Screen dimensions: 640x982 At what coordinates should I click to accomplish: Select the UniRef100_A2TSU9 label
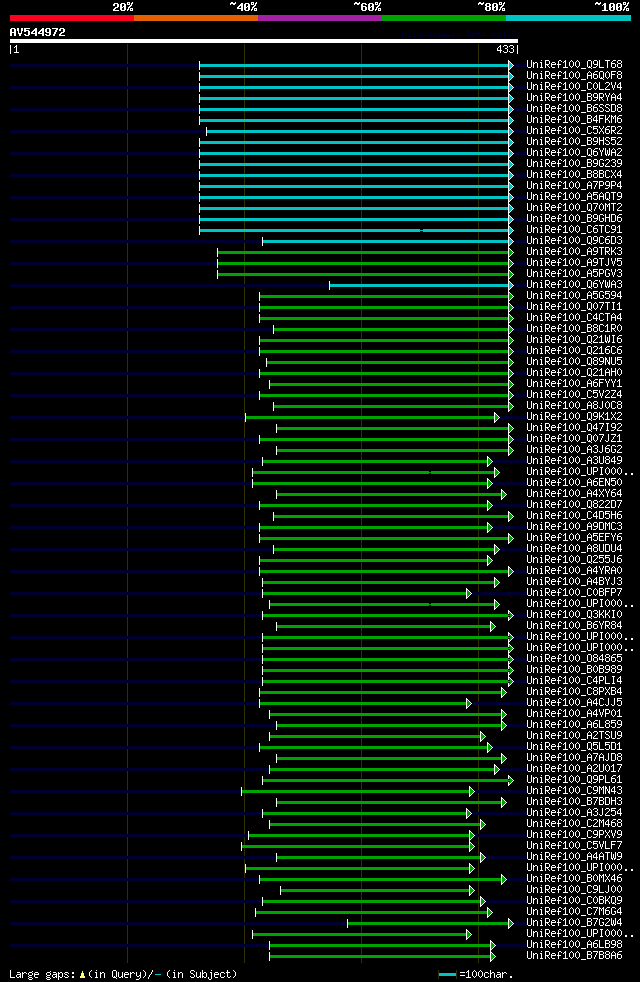(x=574, y=736)
